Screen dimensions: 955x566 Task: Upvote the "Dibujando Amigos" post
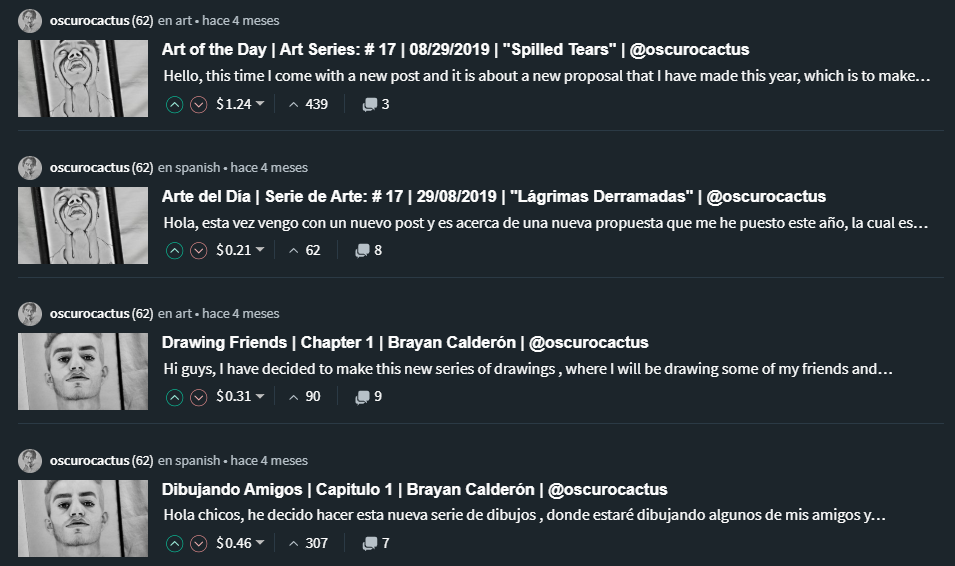point(174,543)
